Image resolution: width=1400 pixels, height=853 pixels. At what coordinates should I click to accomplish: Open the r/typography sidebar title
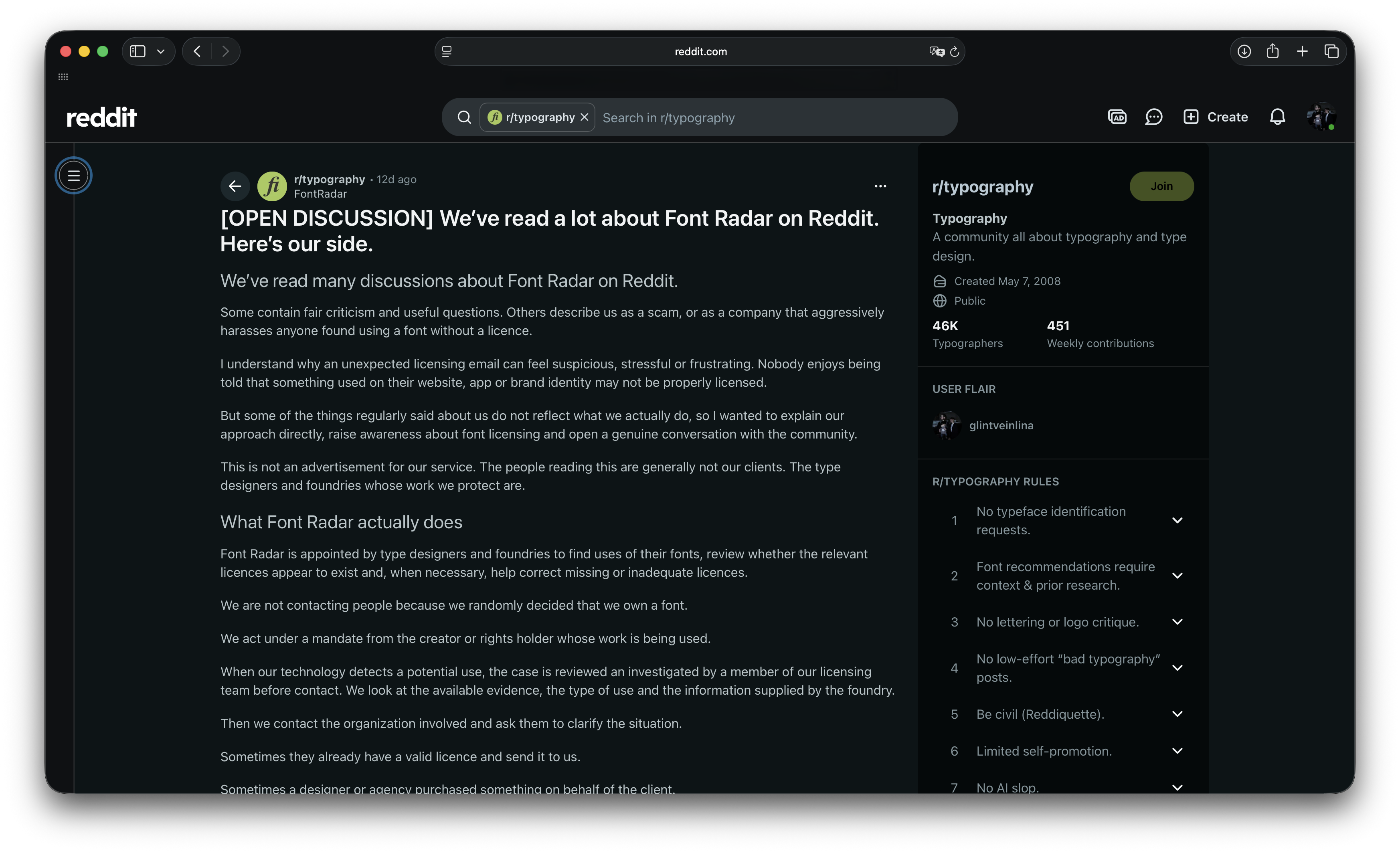pos(982,187)
